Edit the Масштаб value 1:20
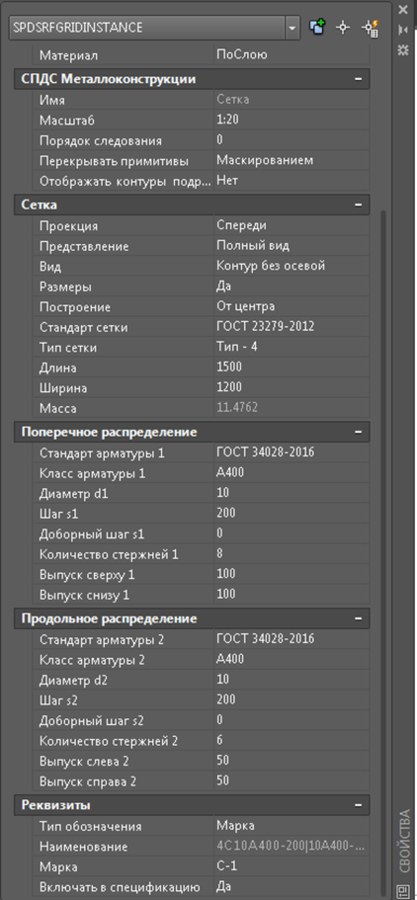417x900 pixels. pos(291,120)
